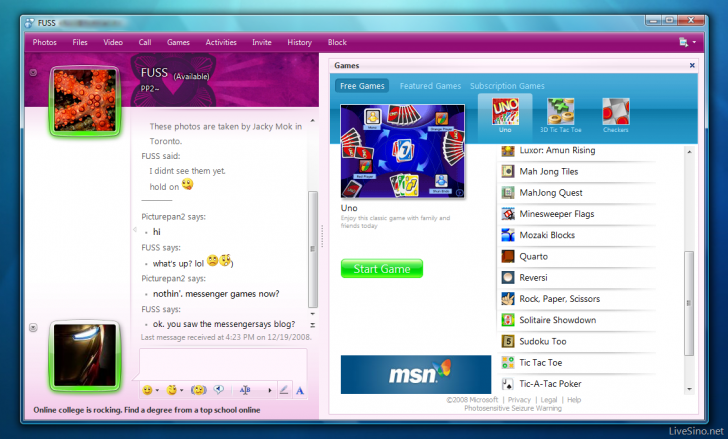Click the Sudoku Too icon
This screenshot has height=439, width=728.
(x=508, y=342)
